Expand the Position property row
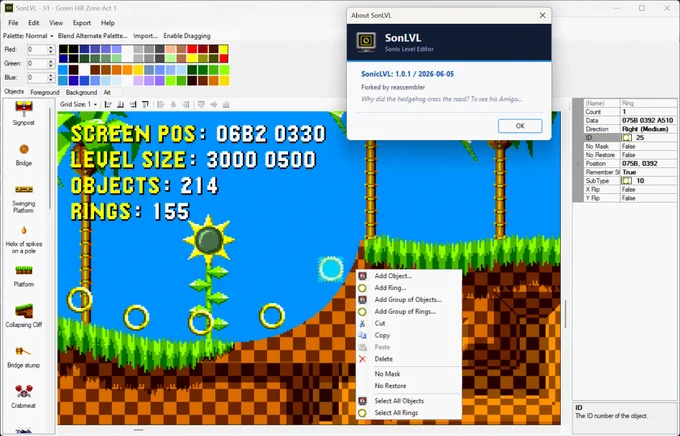680x436 pixels. coord(579,164)
